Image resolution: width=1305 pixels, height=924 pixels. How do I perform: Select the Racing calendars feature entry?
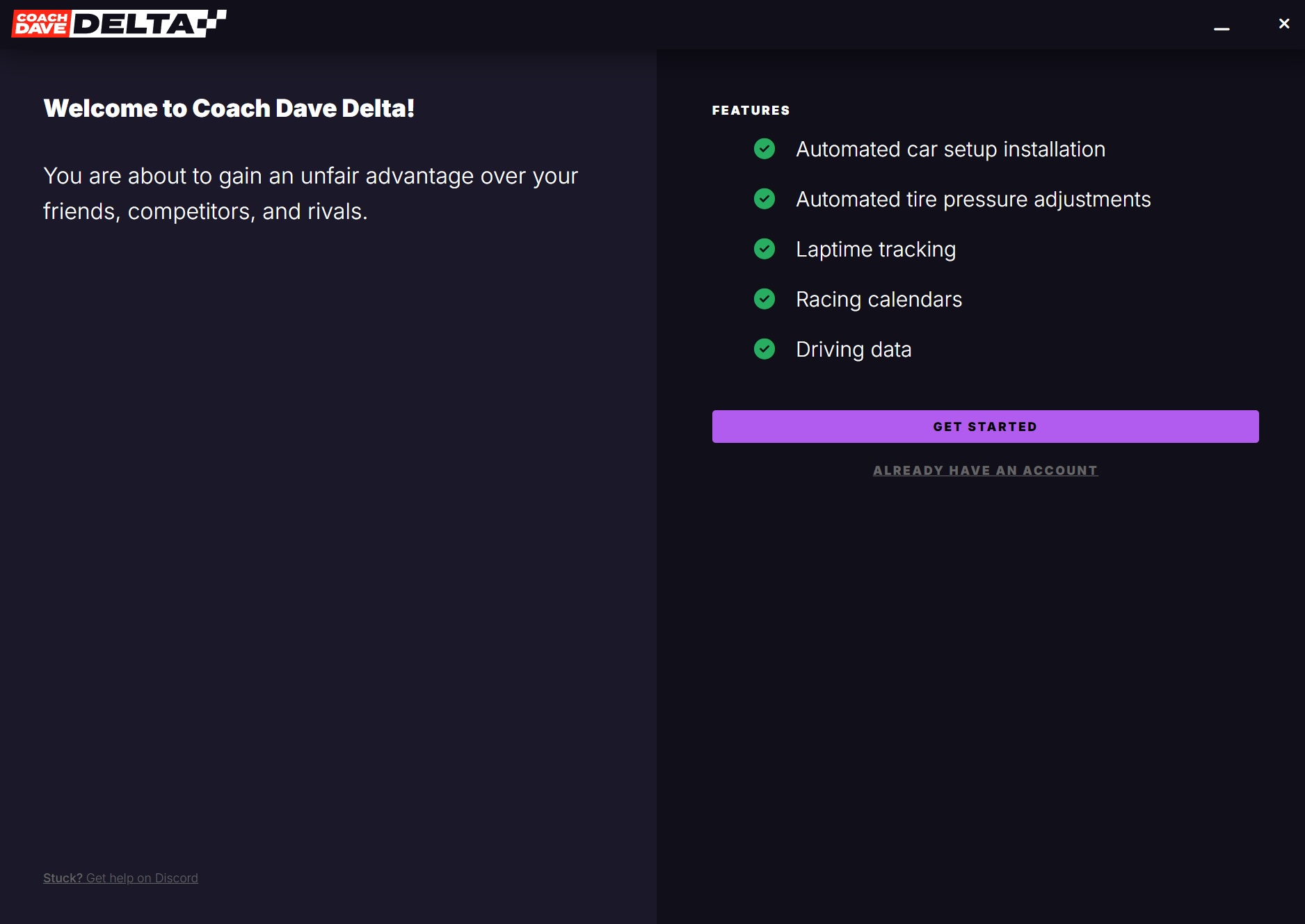tap(879, 299)
